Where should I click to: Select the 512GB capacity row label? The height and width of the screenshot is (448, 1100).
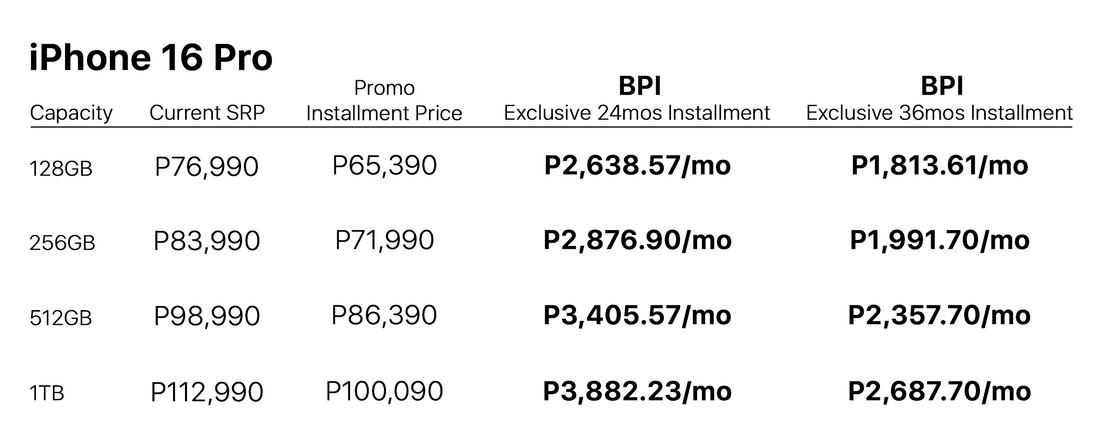tap(61, 318)
